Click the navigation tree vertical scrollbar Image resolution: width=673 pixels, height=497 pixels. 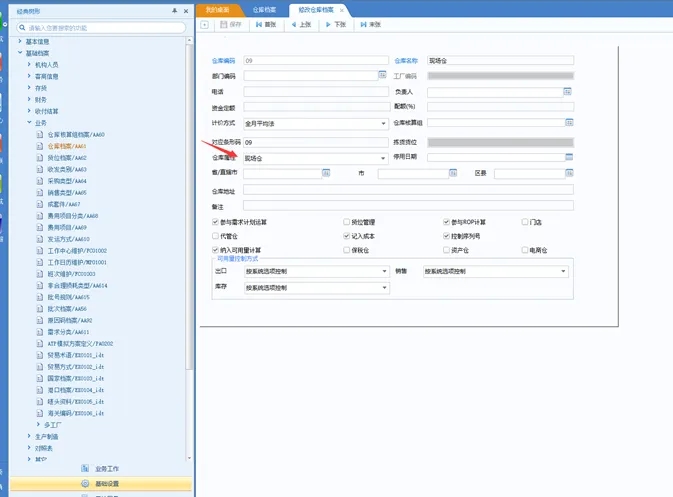tap(189, 206)
